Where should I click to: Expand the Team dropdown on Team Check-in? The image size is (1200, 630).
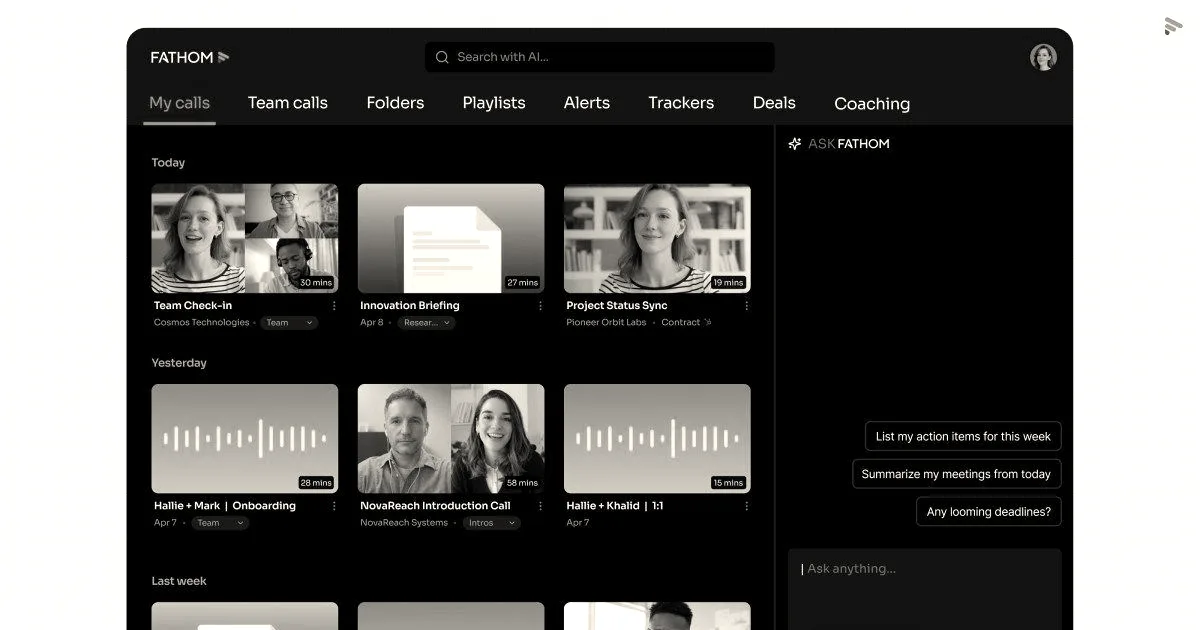289,323
